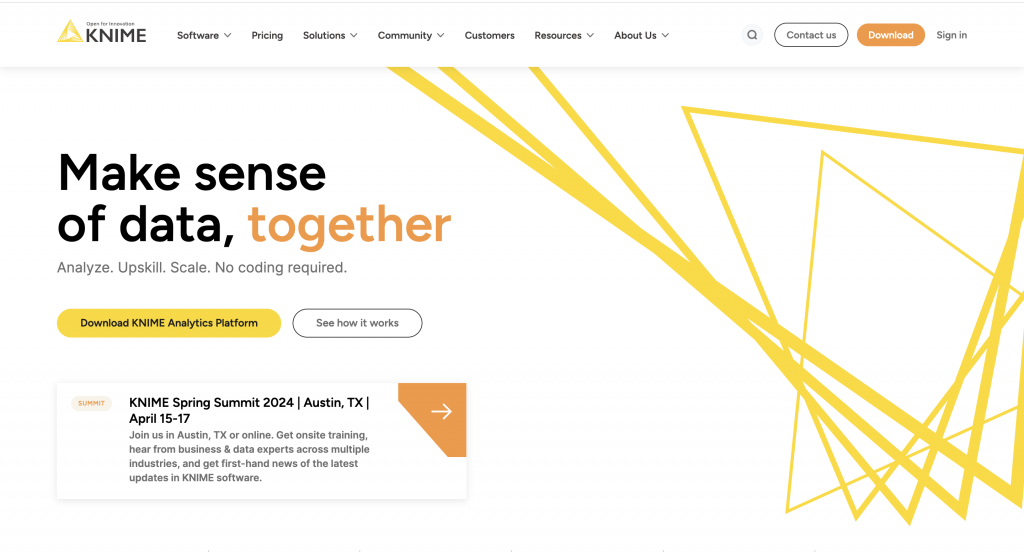Click the Sign in link
Screen dimensions: 1024x552
(x=952, y=35)
